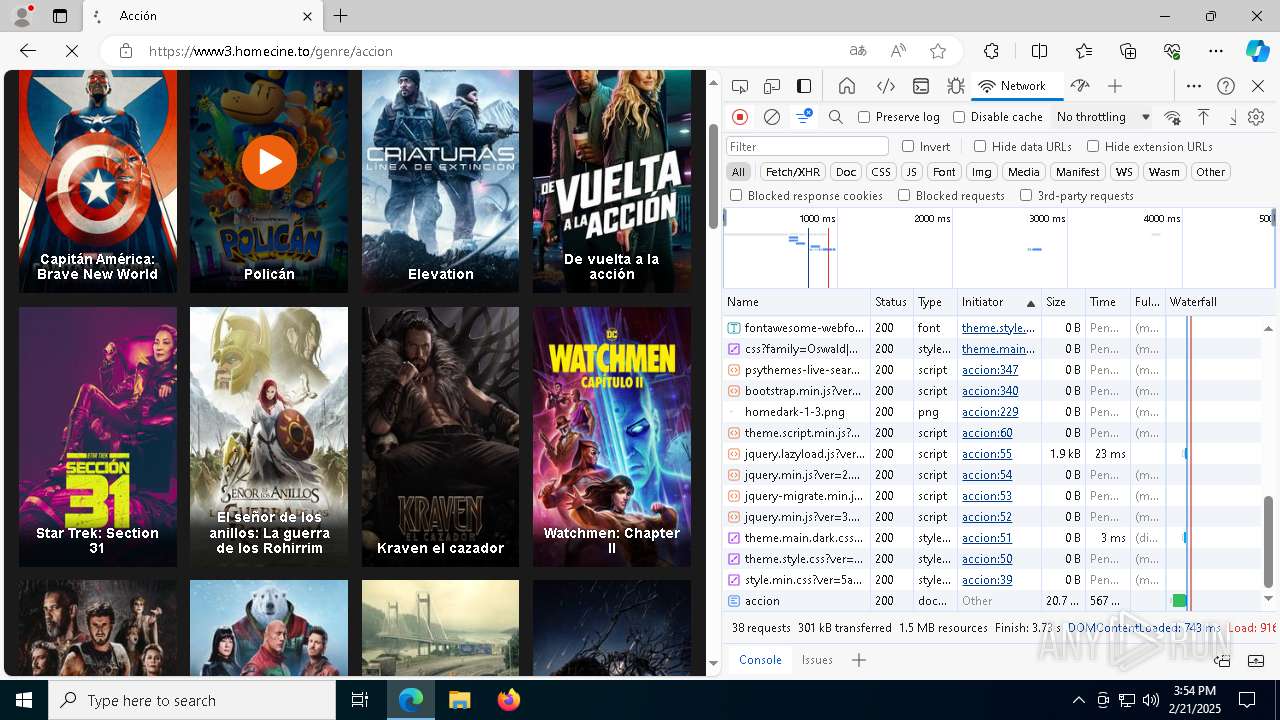Screen dimensions: 1280x720
Task: Click Export HAR download arrow icon
Action: click(1232, 117)
